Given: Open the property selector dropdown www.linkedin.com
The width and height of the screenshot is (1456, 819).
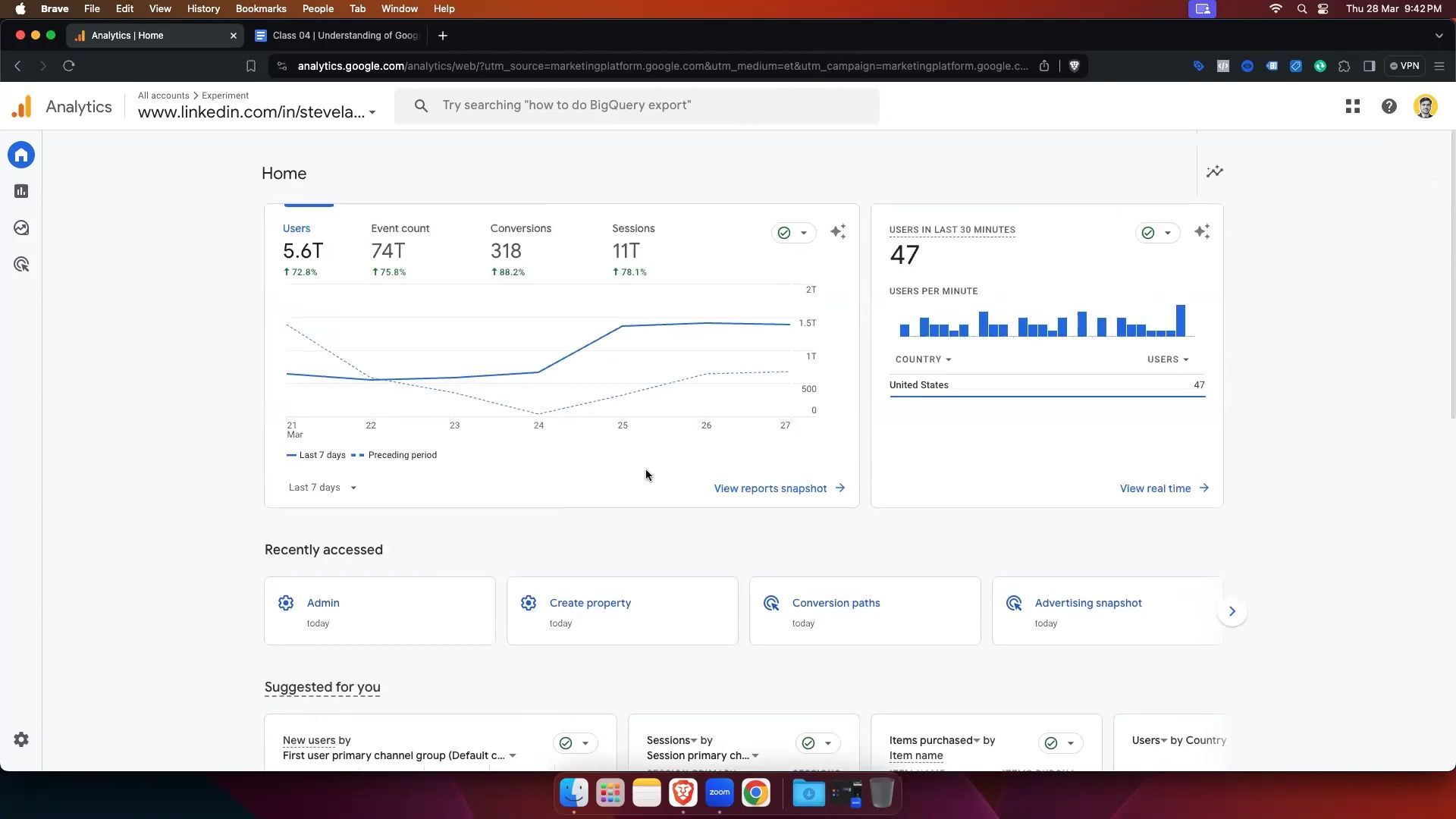Looking at the screenshot, I should tap(256, 112).
